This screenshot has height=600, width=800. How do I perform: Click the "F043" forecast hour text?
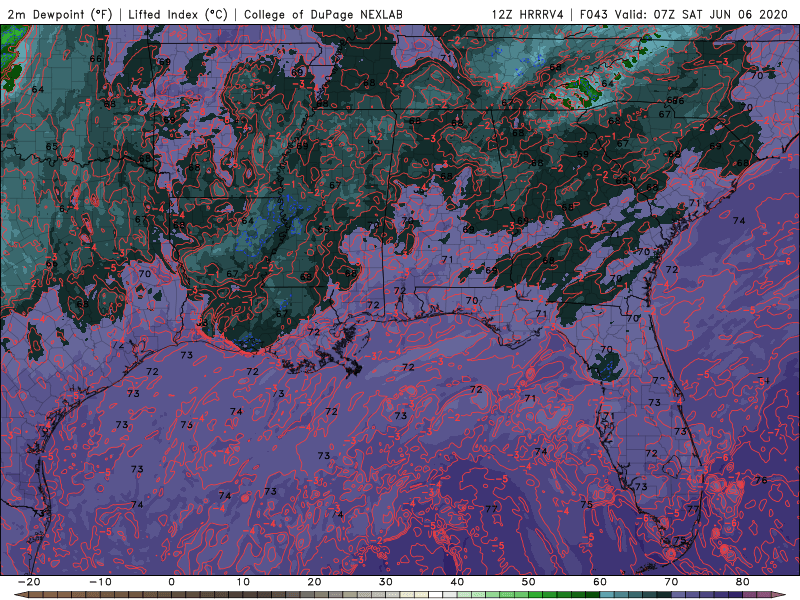point(593,14)
